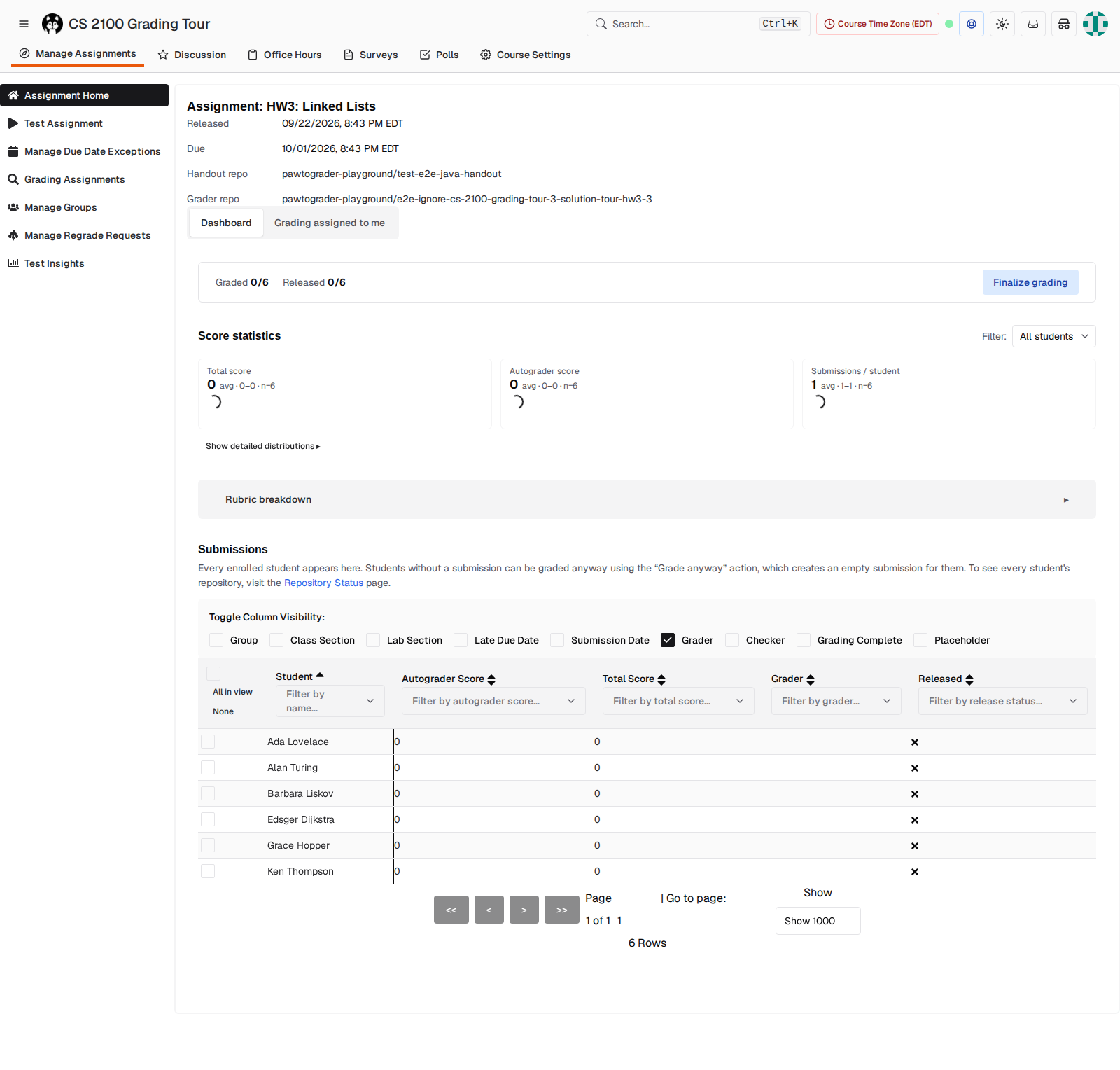Open the Filter by grader dropdown

836,701
